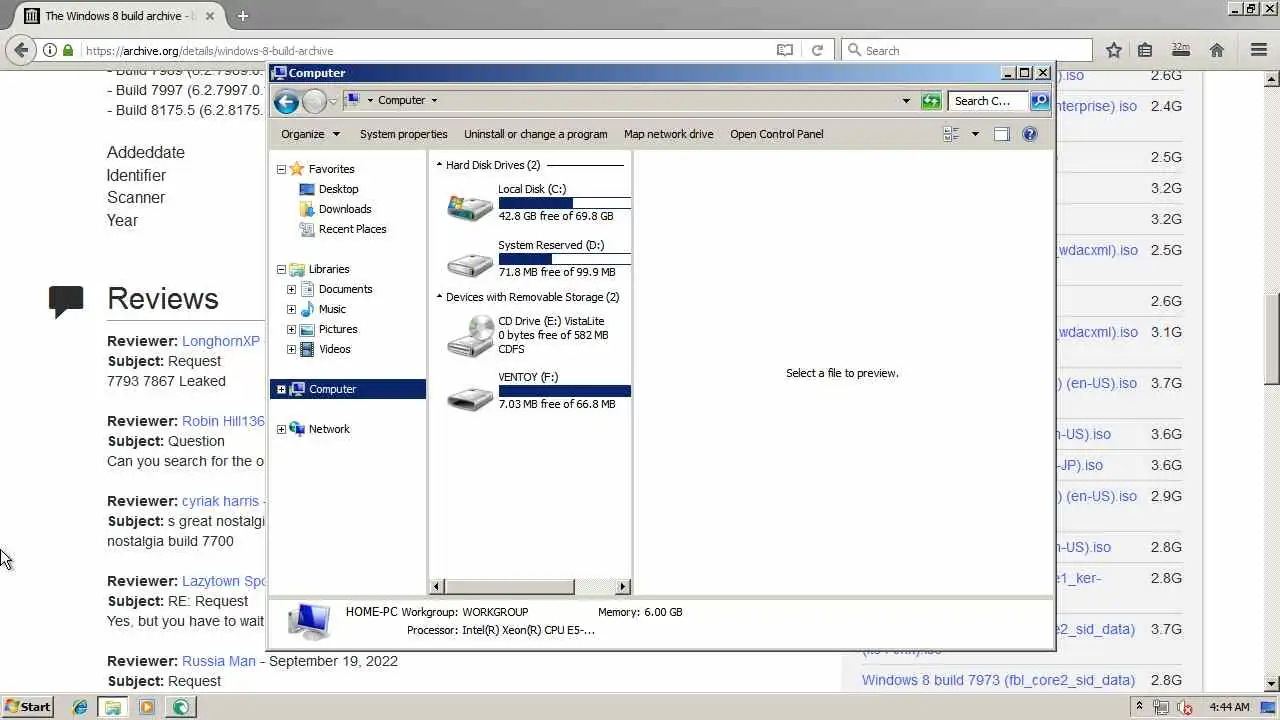This screenshot has width=1280, height=720.
Task: Click the change view icon
Action: [x=951, y=134]
